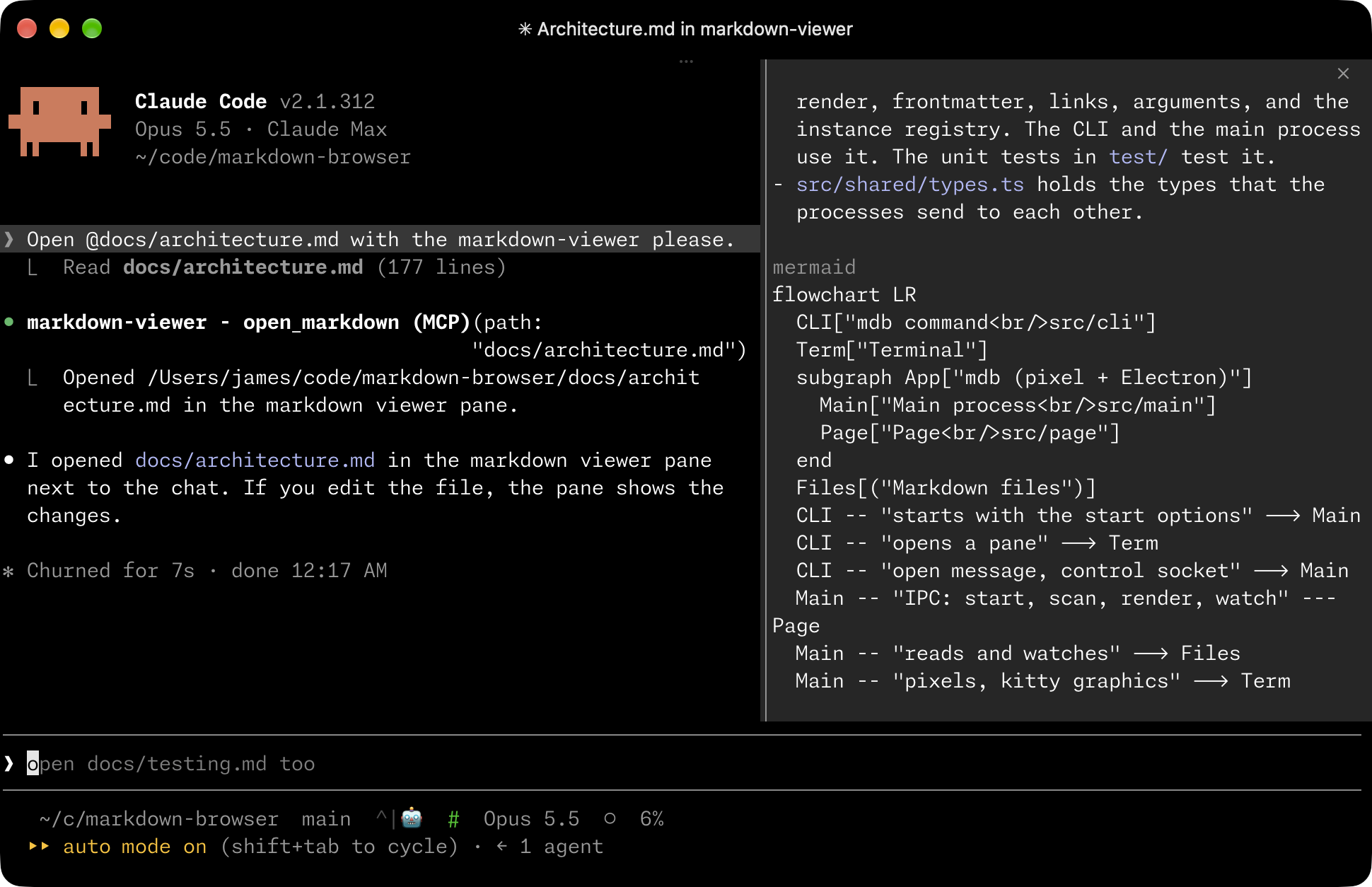This screenshot has height=887, width=1372.
Task: Close the markdown viewer pane with X
Action: coord(1343,74)
